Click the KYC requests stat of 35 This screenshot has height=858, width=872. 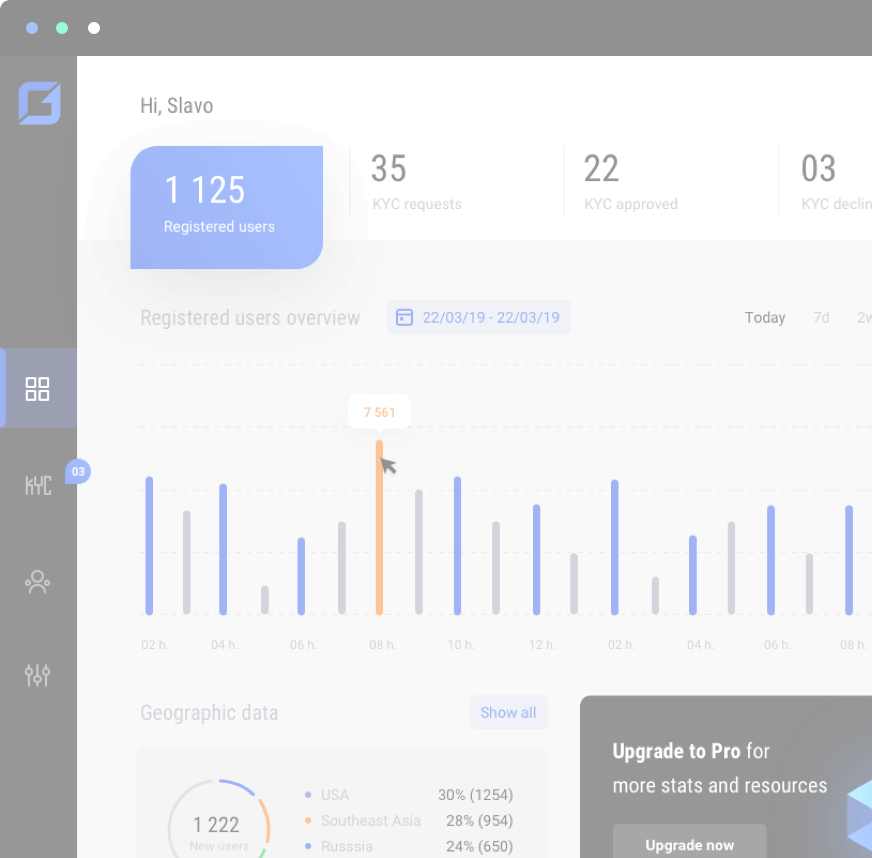point(416,182)
